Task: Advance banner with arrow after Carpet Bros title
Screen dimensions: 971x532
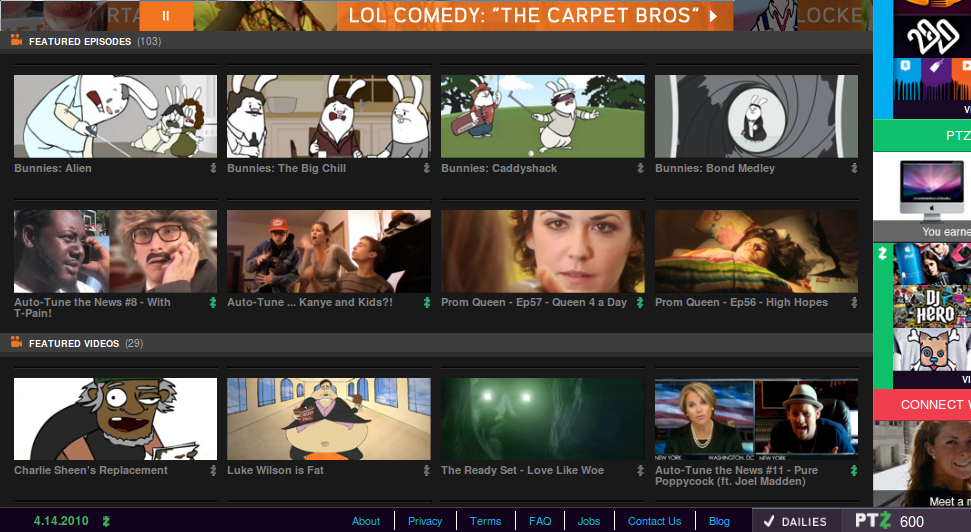Action: tap(713, 15)
